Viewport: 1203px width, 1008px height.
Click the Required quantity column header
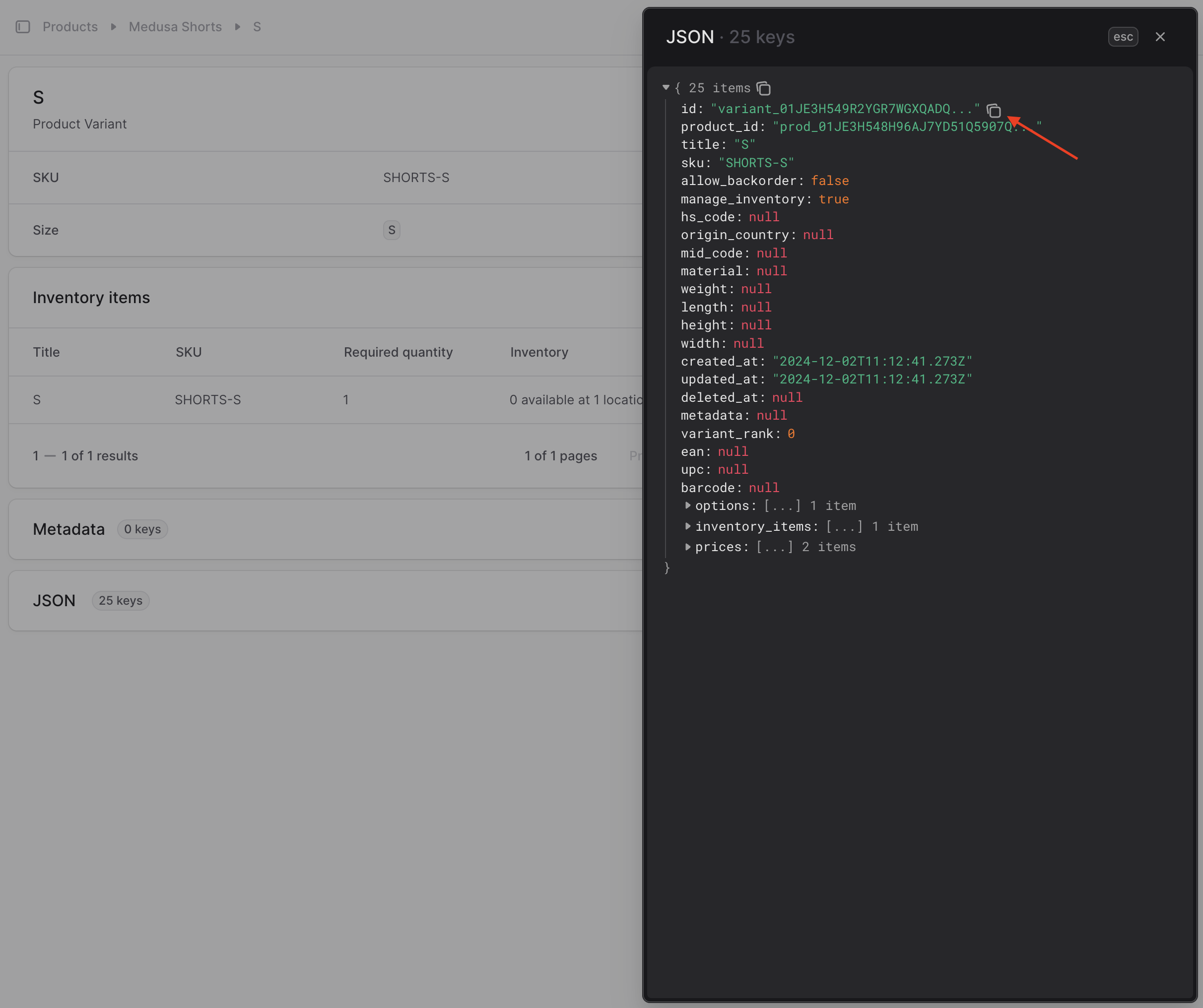398,352
